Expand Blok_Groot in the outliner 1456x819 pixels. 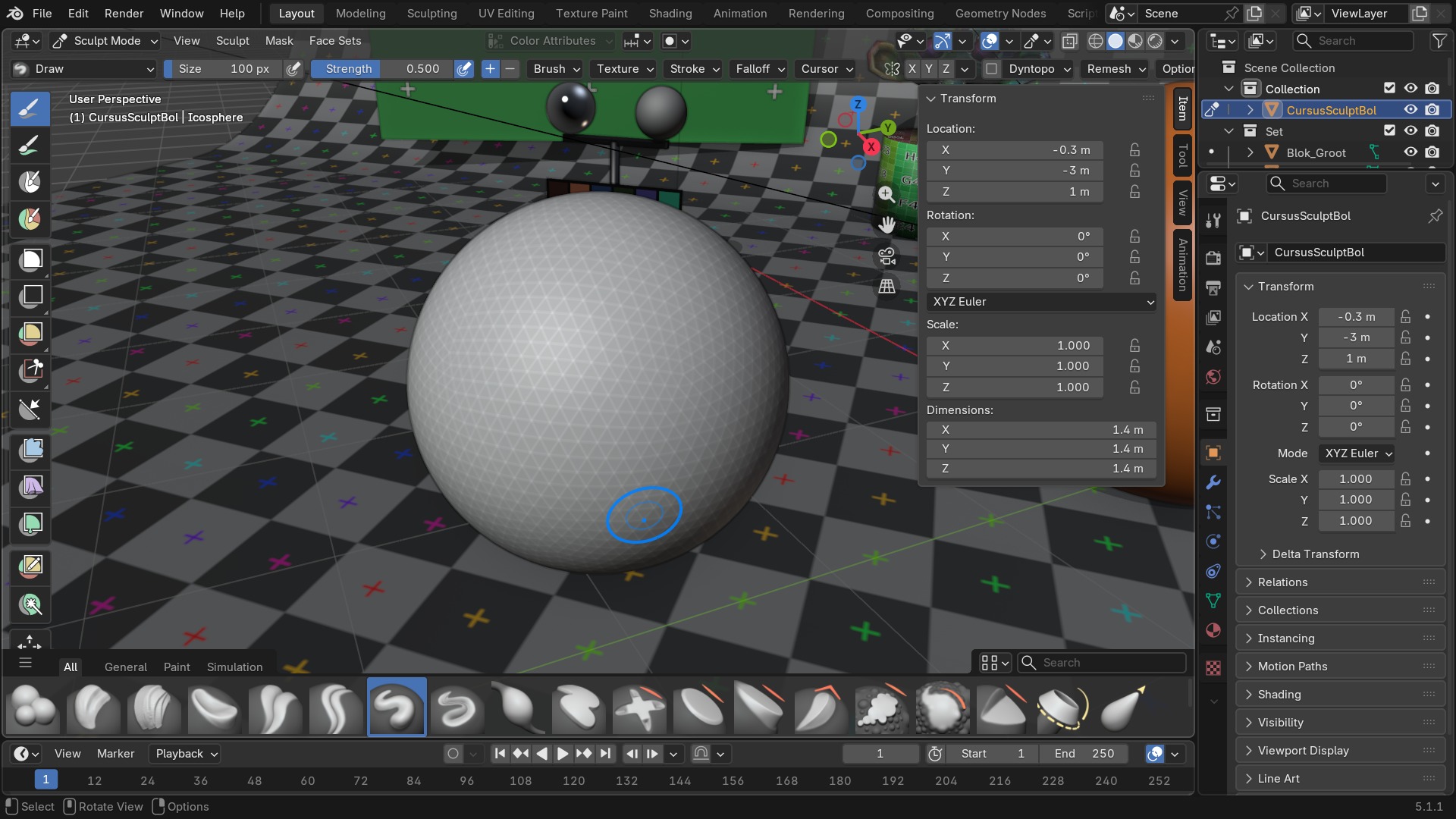pyautogui.click(x=1250, y=152)
